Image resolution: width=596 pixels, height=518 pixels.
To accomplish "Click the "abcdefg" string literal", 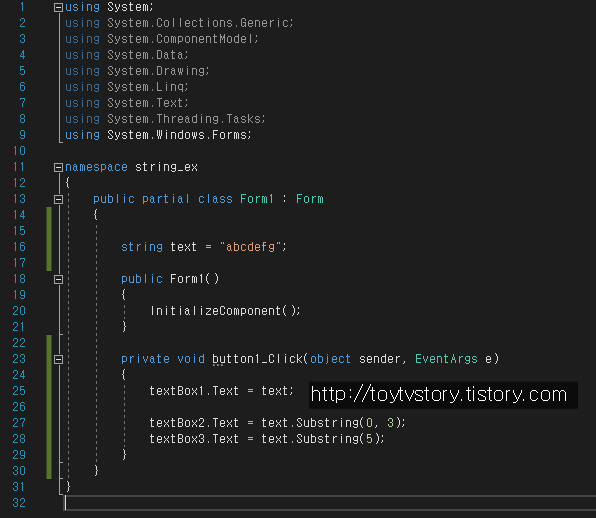I will 250,247.
